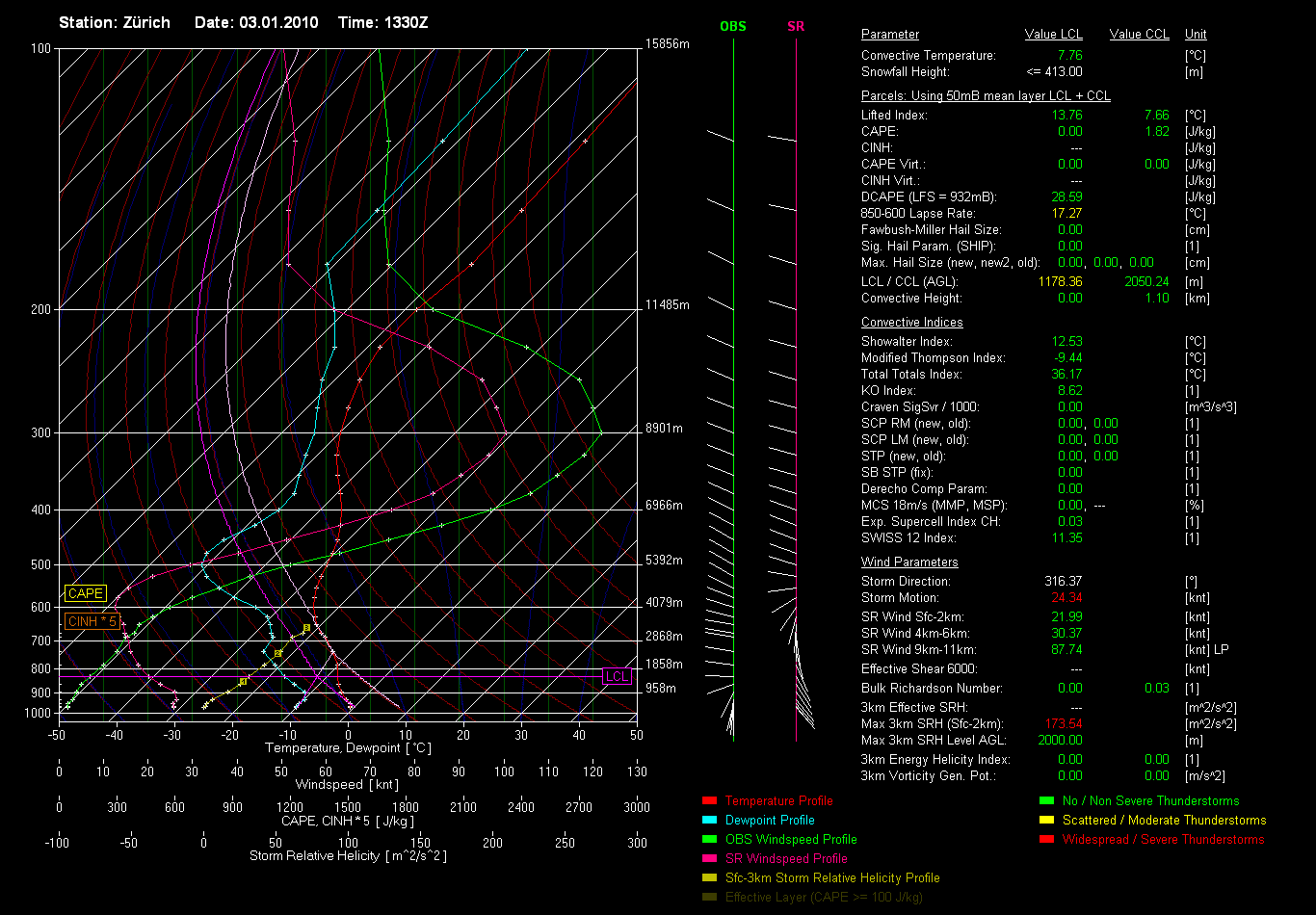This screenshot has width=1316, height=915.
Task: Click the Parcels 50mB mean layer heading
Action: 986,96
